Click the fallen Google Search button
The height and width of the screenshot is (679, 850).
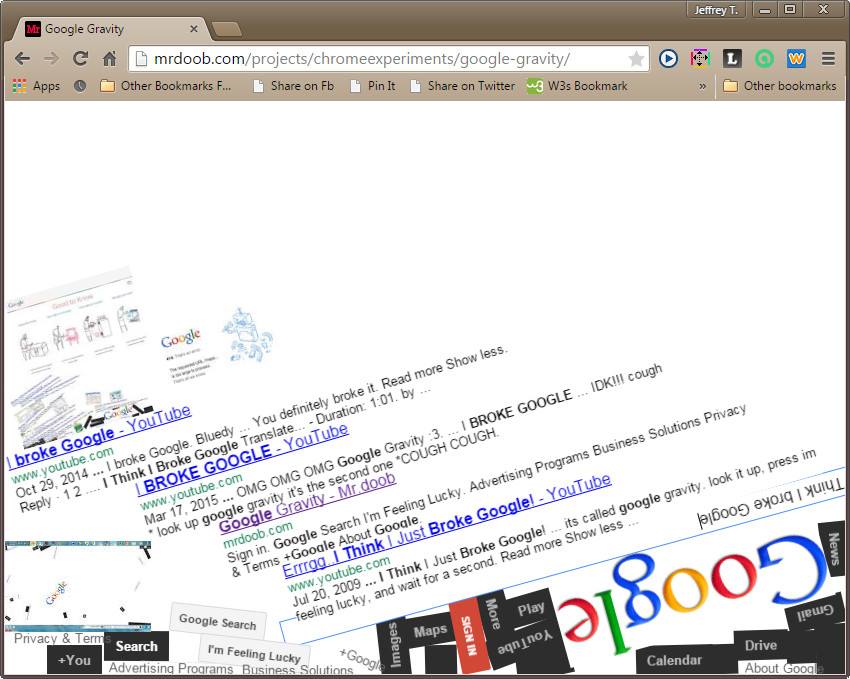tap(217, 622)
